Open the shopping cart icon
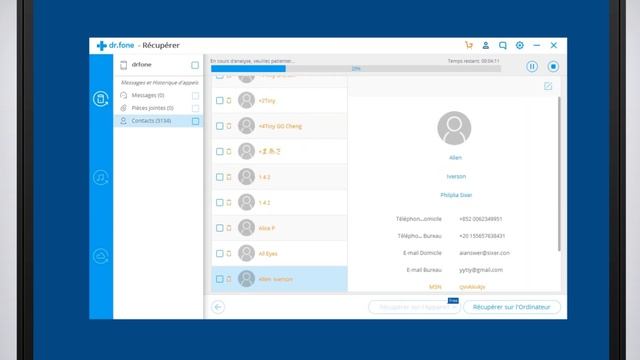 469,45
